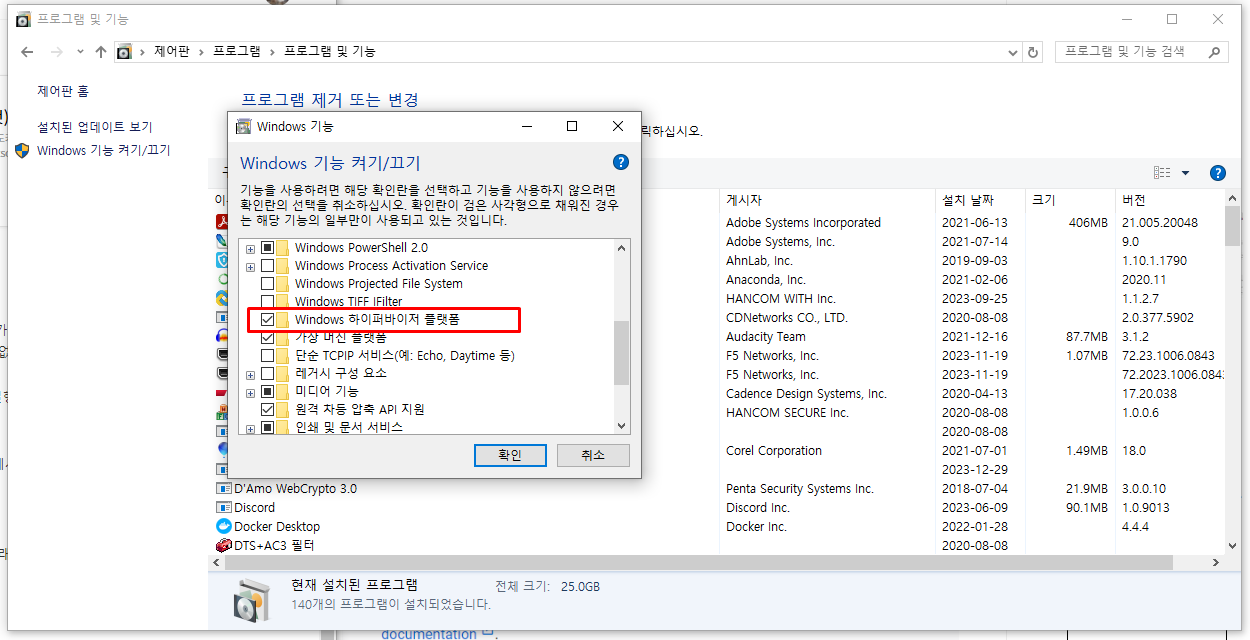
Task: Click the help icon beside the view options
Action: pyautogui.click(x=1217, y=173)
